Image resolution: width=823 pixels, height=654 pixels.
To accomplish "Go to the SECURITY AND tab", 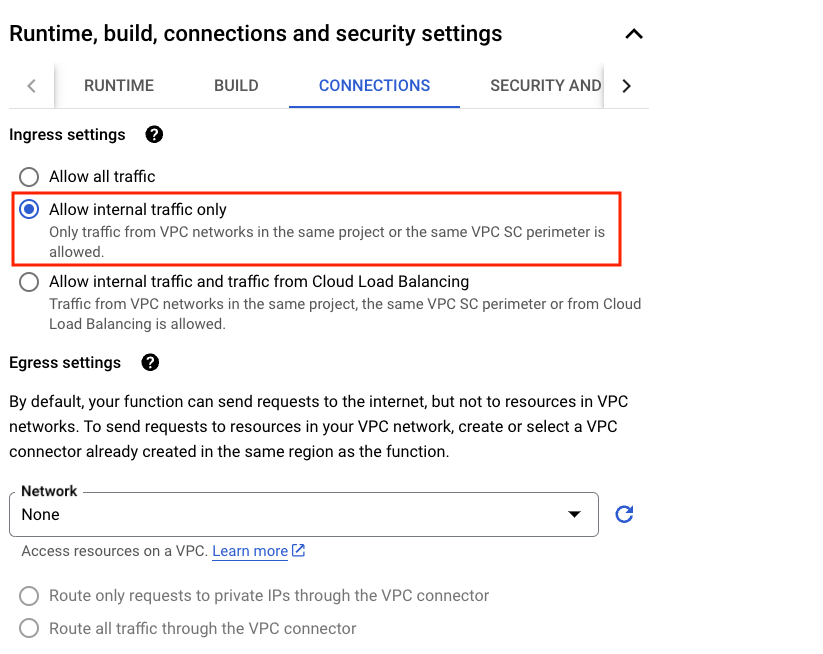I will pyautogui.click(x=545, y=86).
